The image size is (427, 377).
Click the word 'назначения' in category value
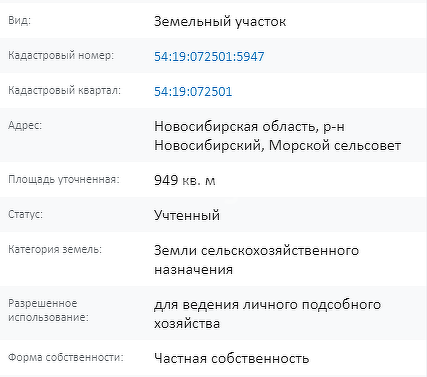pos(193,270)
